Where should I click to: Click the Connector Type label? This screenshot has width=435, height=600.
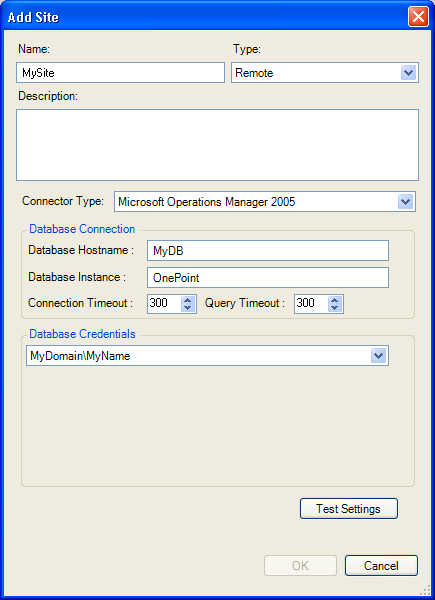(x=63, y=201)
